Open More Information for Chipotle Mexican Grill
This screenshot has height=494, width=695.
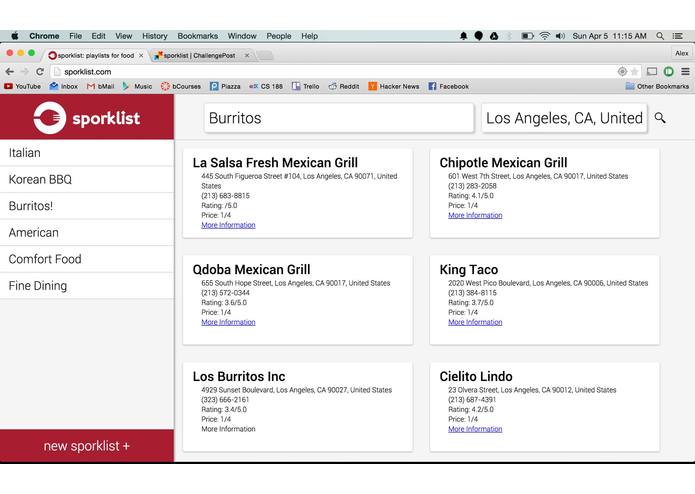475,215
